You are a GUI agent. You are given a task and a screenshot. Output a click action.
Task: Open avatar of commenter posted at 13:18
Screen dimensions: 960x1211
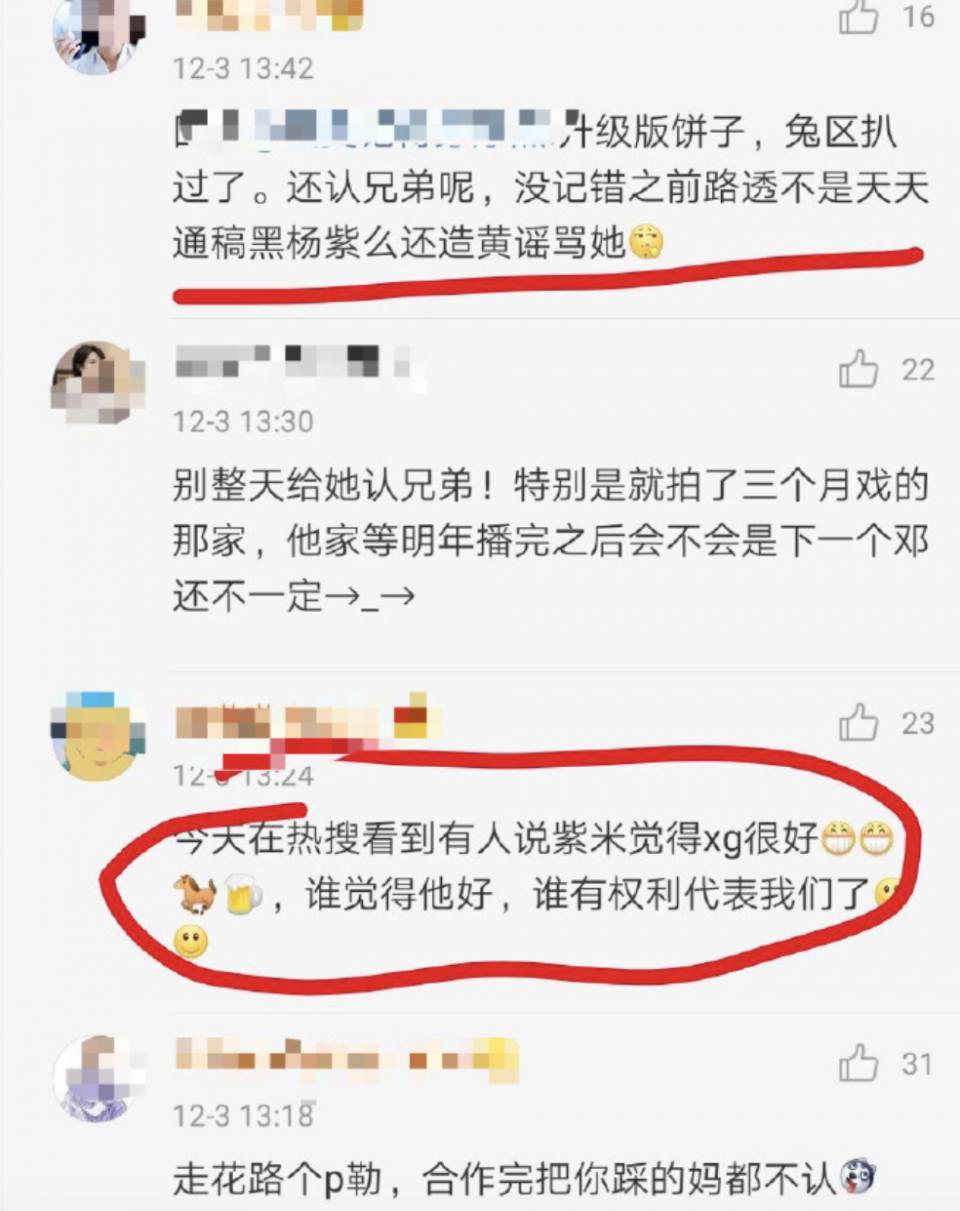[98, 1079]
